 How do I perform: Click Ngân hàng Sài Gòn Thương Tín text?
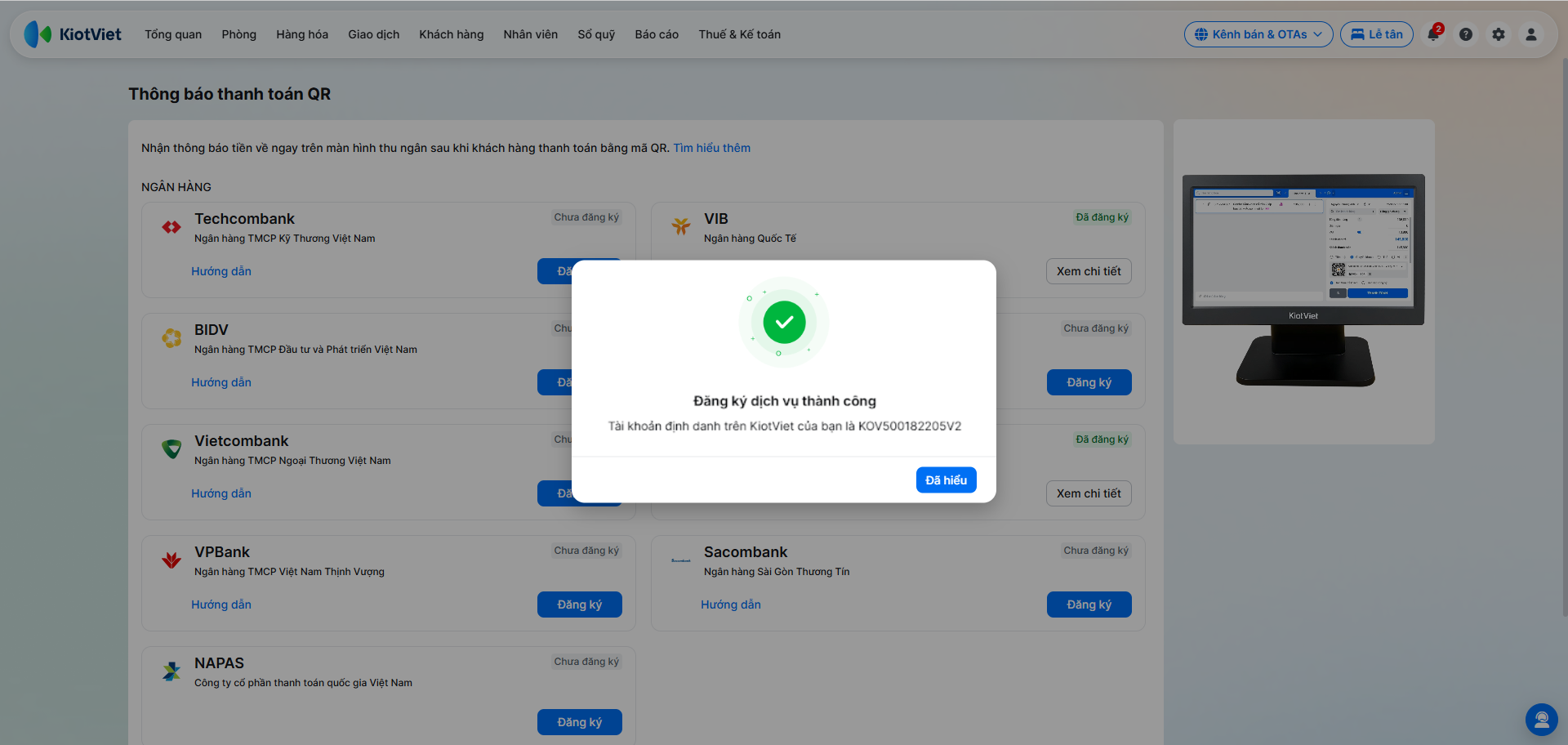(x=777, y=572)
